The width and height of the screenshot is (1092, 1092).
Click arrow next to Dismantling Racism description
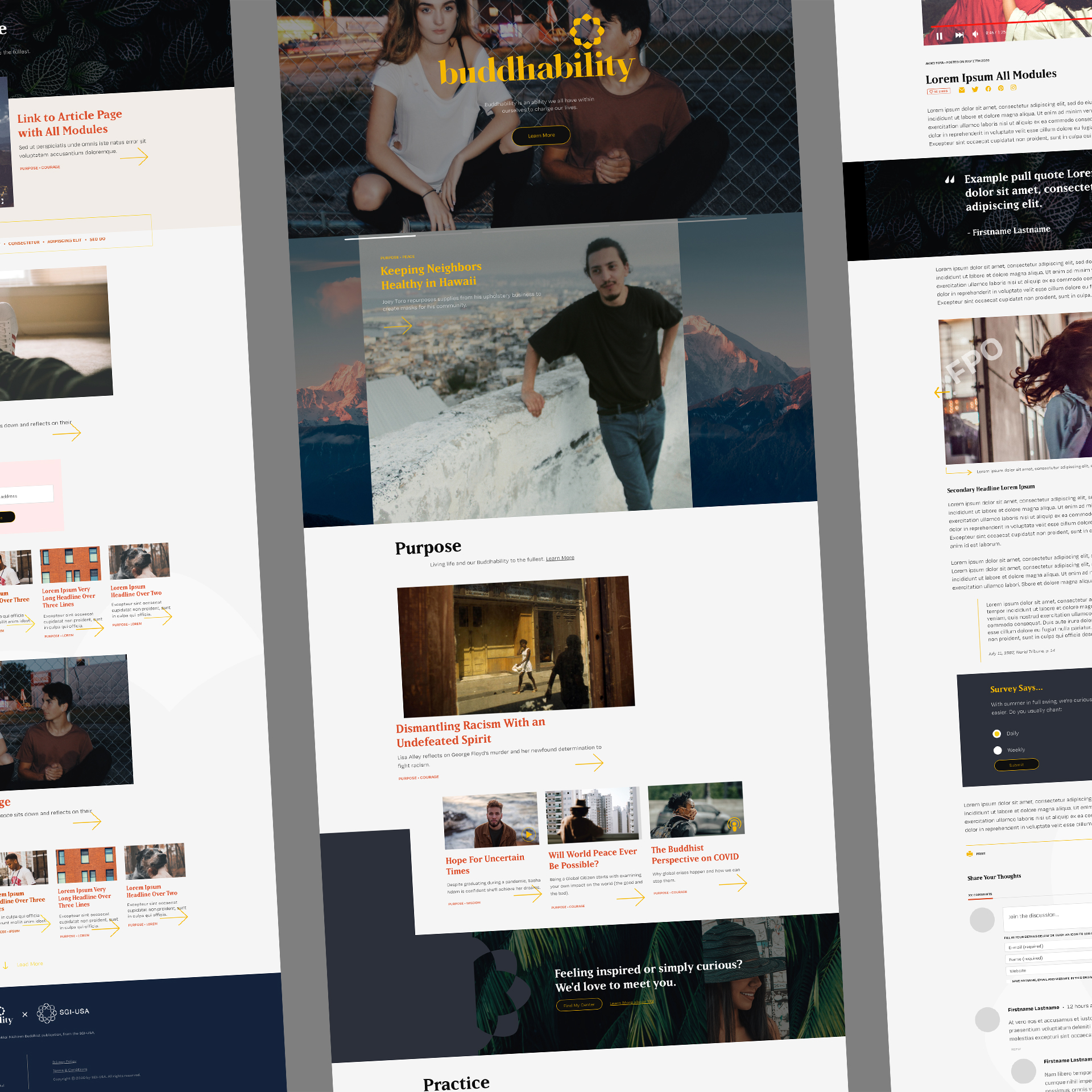(589, 763)
